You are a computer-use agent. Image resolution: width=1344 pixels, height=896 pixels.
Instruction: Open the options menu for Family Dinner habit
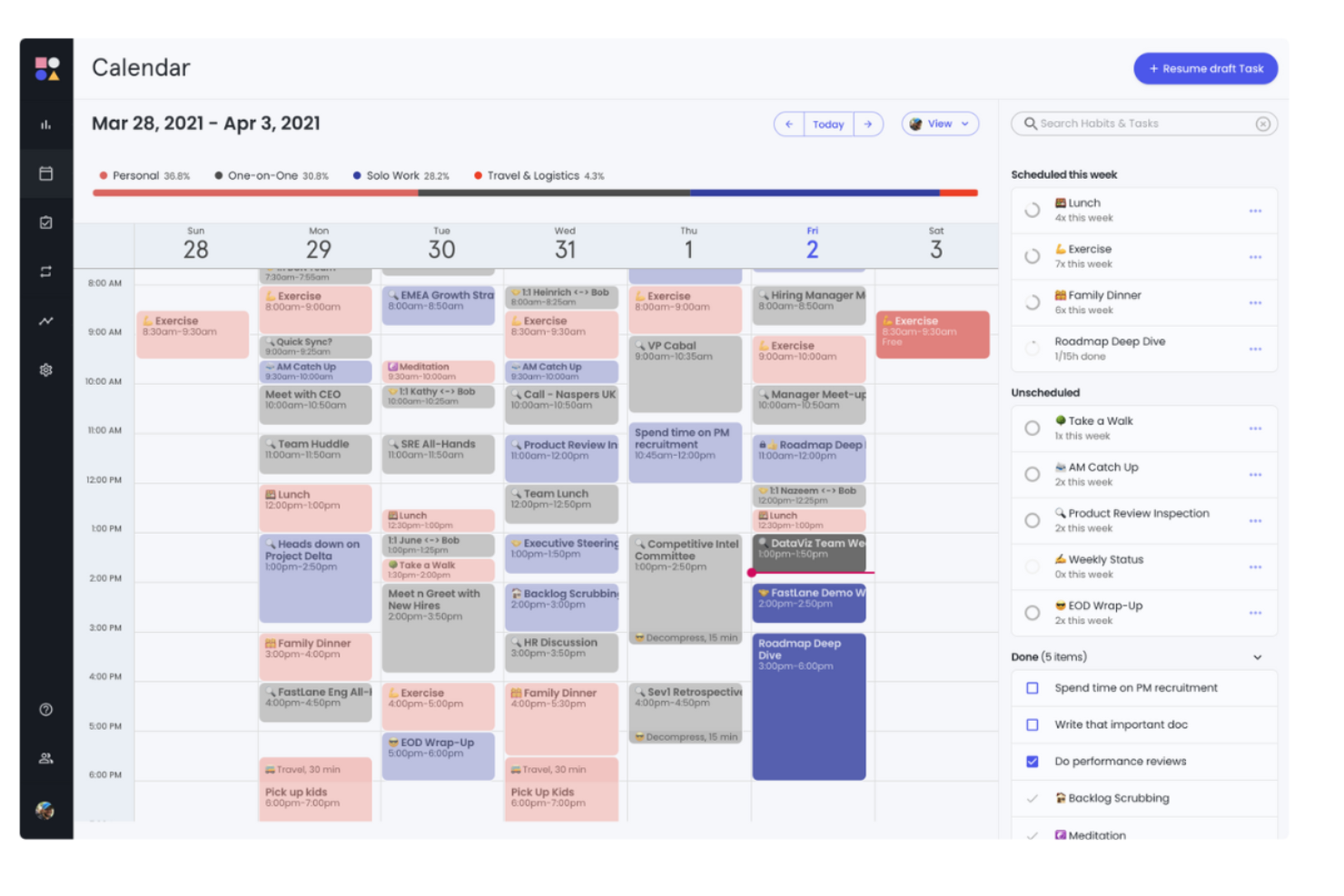1256,302
